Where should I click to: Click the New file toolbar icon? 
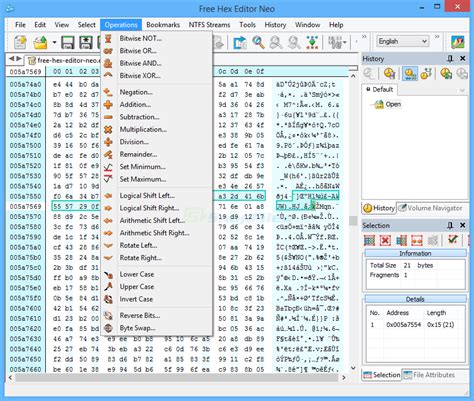20,43
